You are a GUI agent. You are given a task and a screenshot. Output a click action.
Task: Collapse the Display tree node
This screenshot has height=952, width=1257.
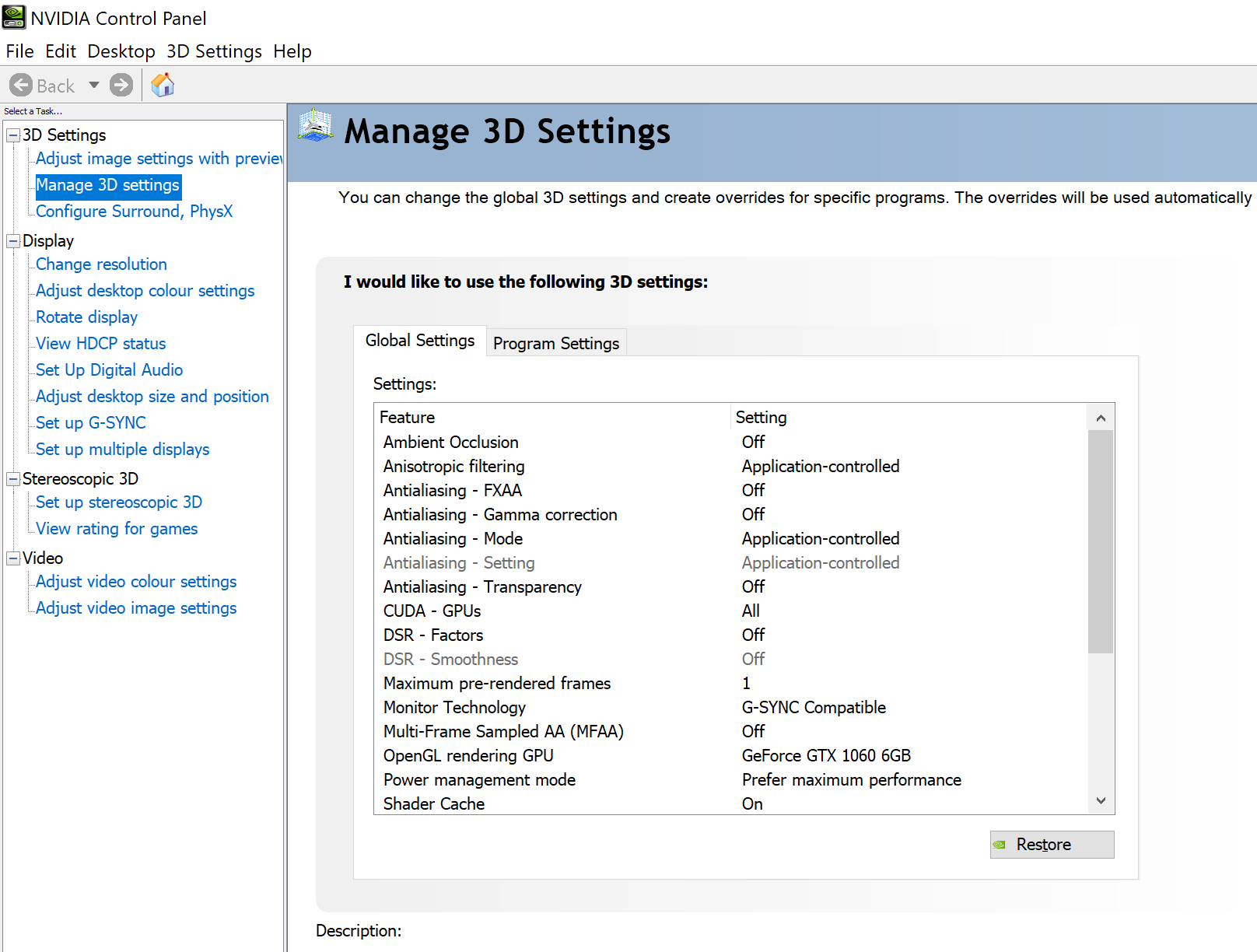13,241
